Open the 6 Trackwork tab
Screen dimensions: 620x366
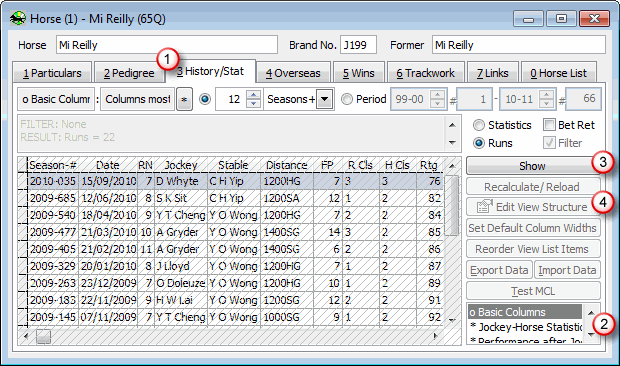425,73
